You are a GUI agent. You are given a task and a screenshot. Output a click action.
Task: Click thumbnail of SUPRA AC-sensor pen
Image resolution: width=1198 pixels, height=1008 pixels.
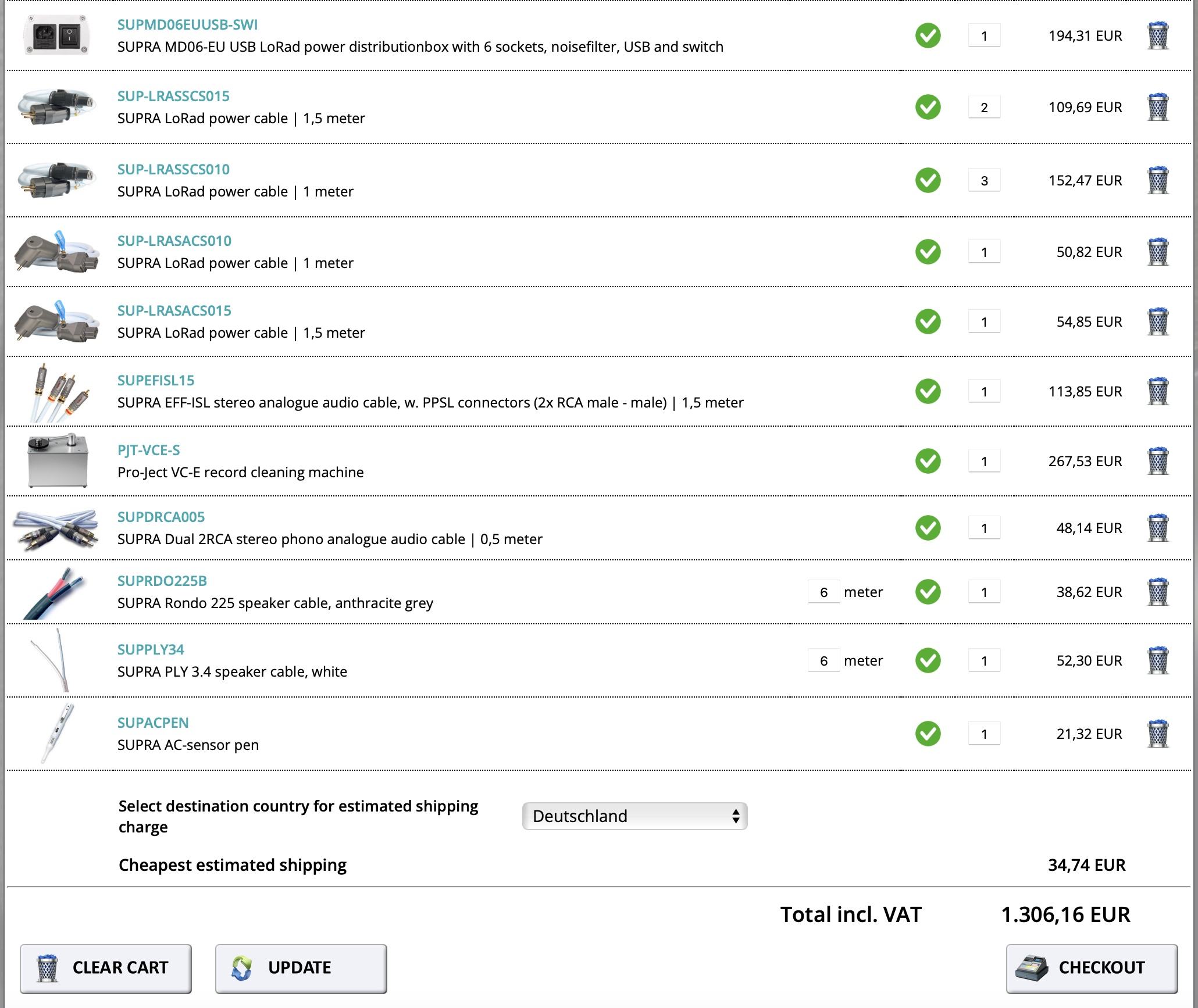[x=57, y=733]
